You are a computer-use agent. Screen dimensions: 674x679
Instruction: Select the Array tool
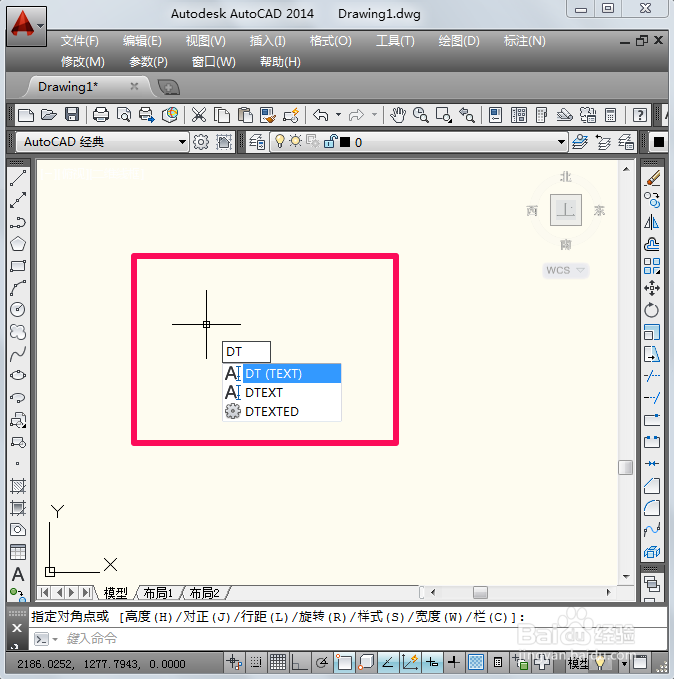pyautogui.click(x=652, y=266)
